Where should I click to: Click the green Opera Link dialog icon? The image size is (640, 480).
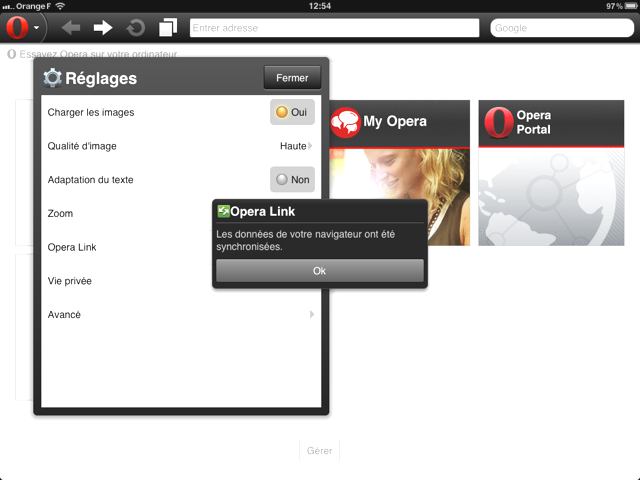point(223,211)
